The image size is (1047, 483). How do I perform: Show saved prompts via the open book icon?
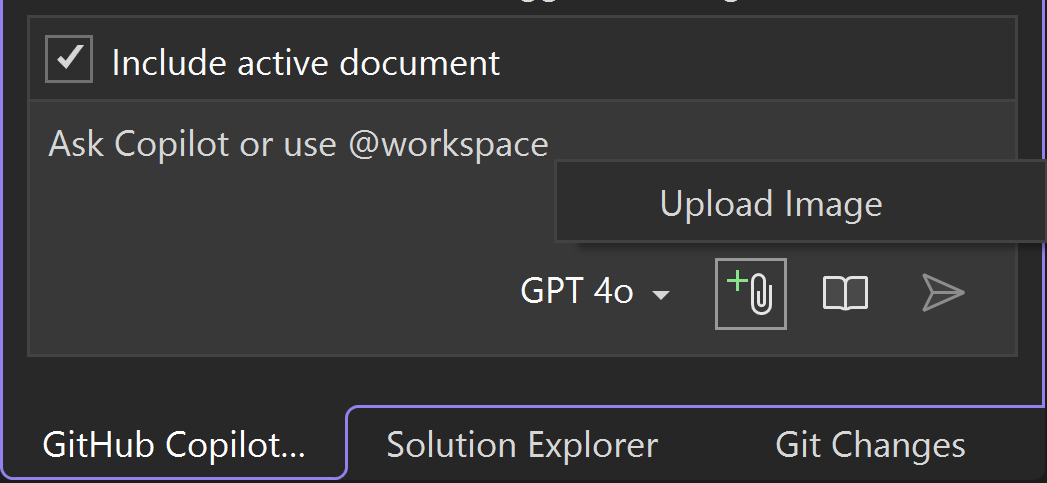tap(845, 294)
